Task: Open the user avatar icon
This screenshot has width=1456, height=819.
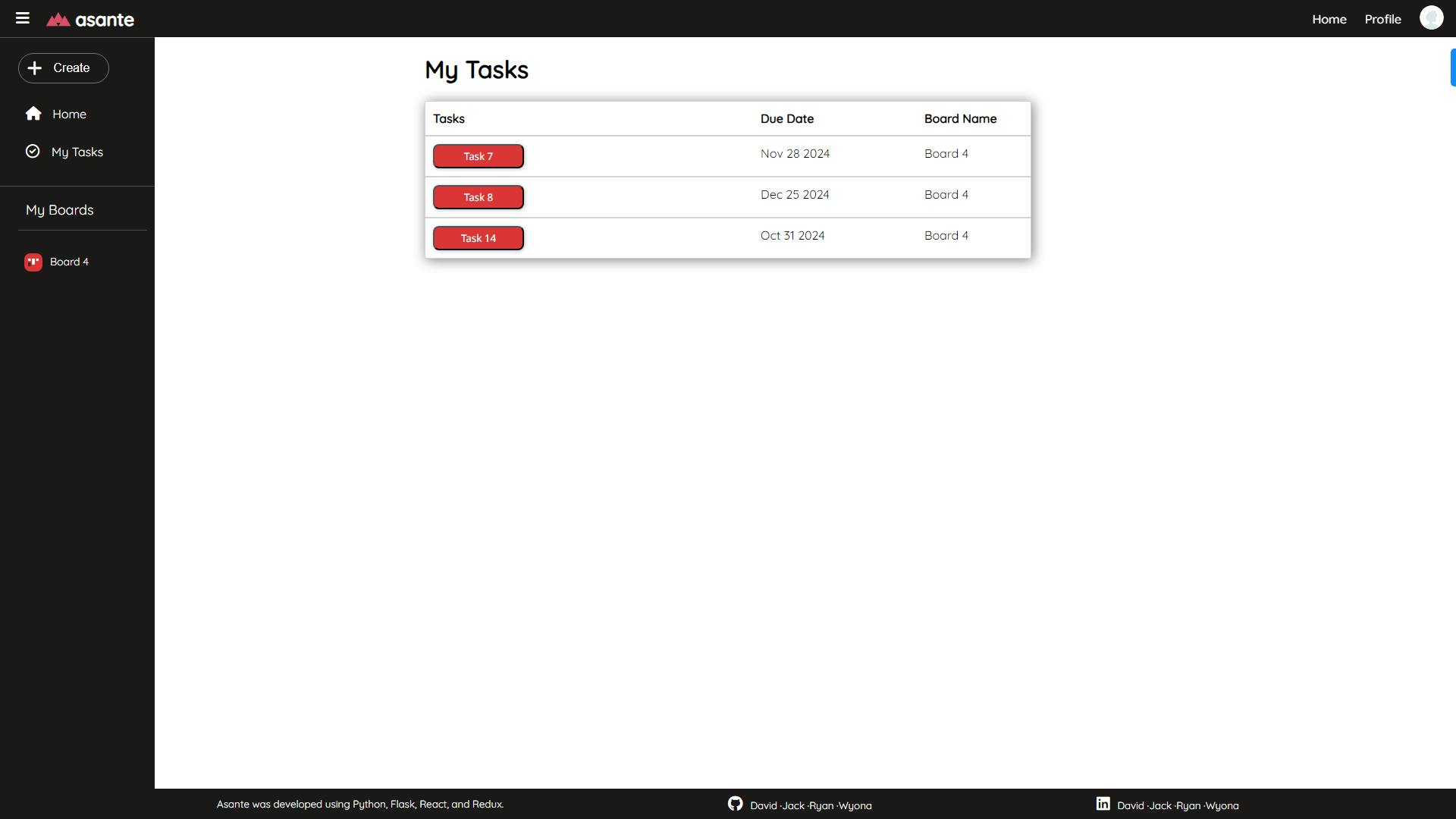Action: click(x=1431, y=18)
